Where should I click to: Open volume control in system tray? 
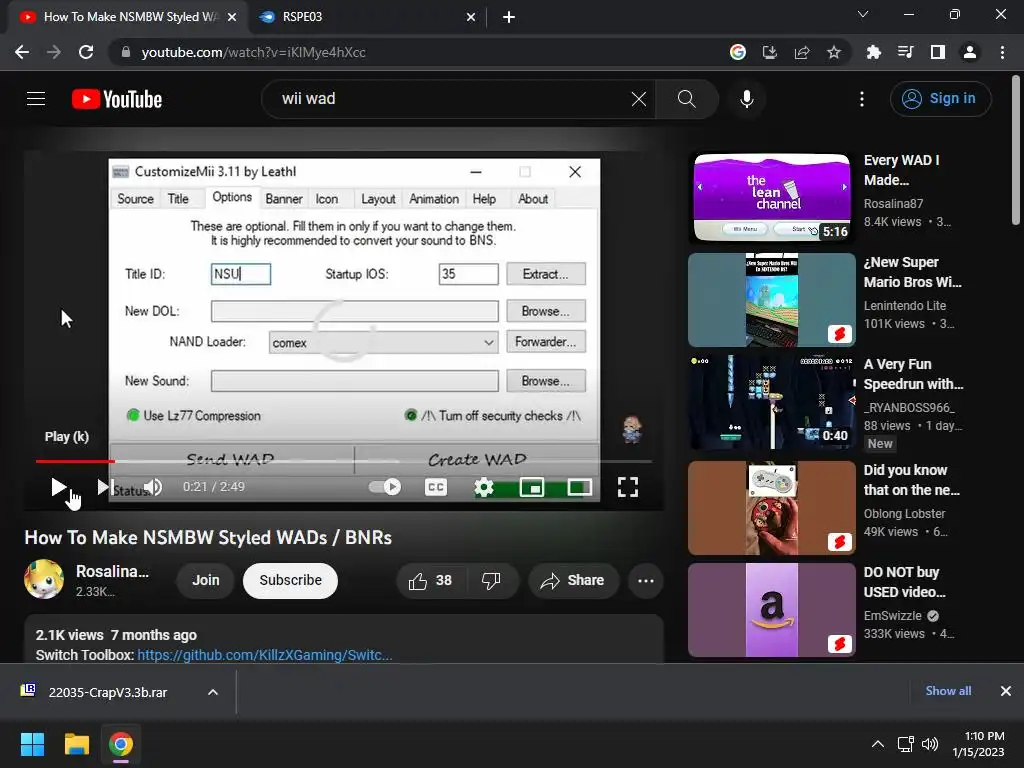(930, 744)
